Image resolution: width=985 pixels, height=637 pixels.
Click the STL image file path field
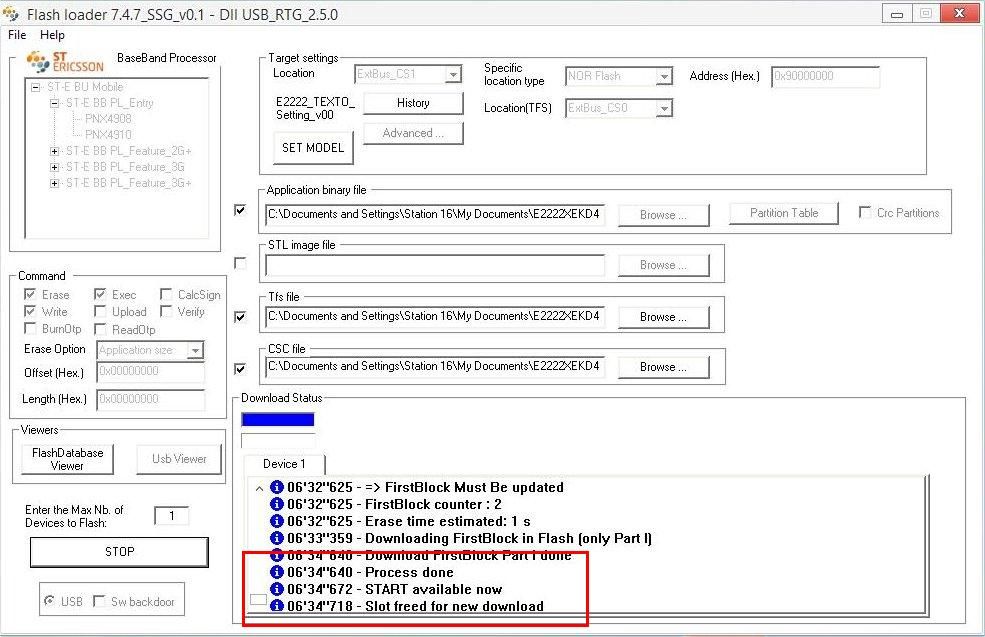click(x=435, y=265)
